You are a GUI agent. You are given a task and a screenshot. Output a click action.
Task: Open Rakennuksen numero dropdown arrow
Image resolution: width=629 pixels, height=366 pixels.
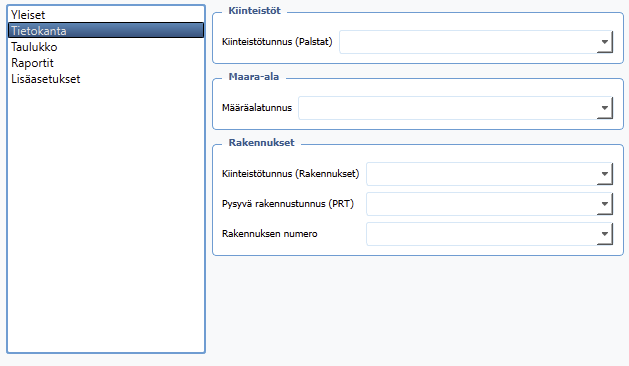click(605, 234)
